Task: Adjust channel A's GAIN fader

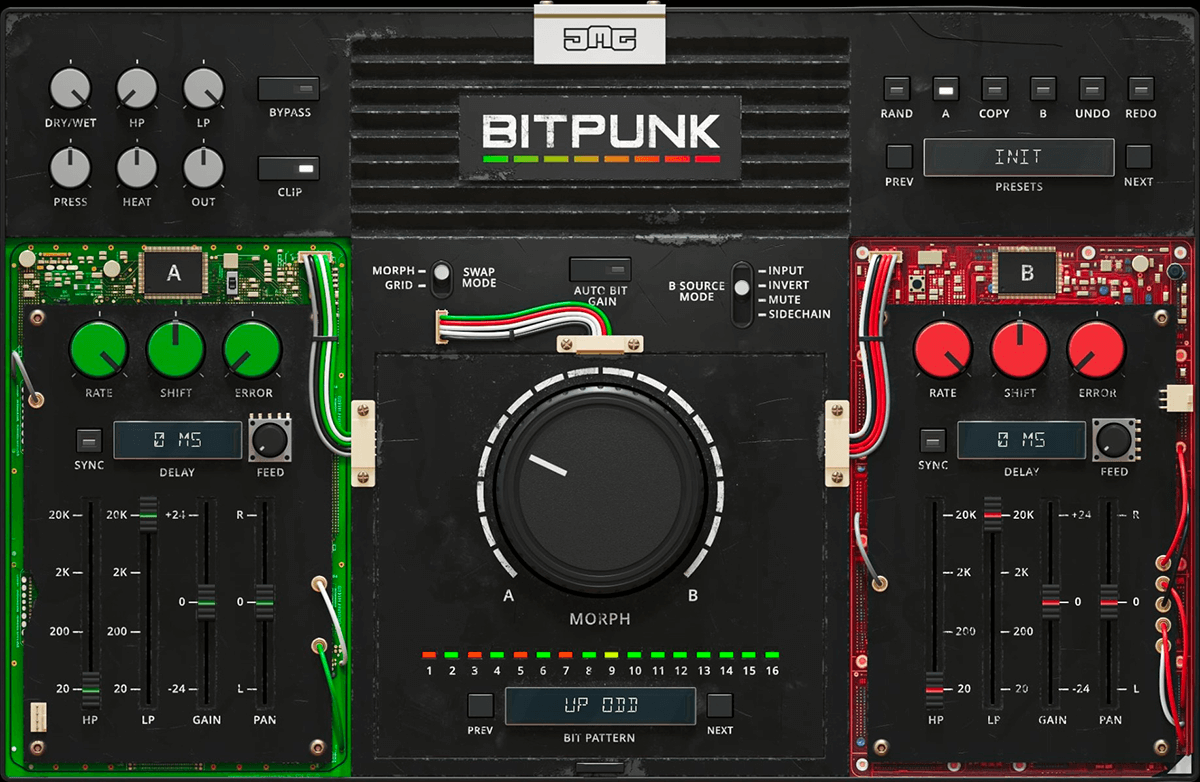Action: pos(206,600)
